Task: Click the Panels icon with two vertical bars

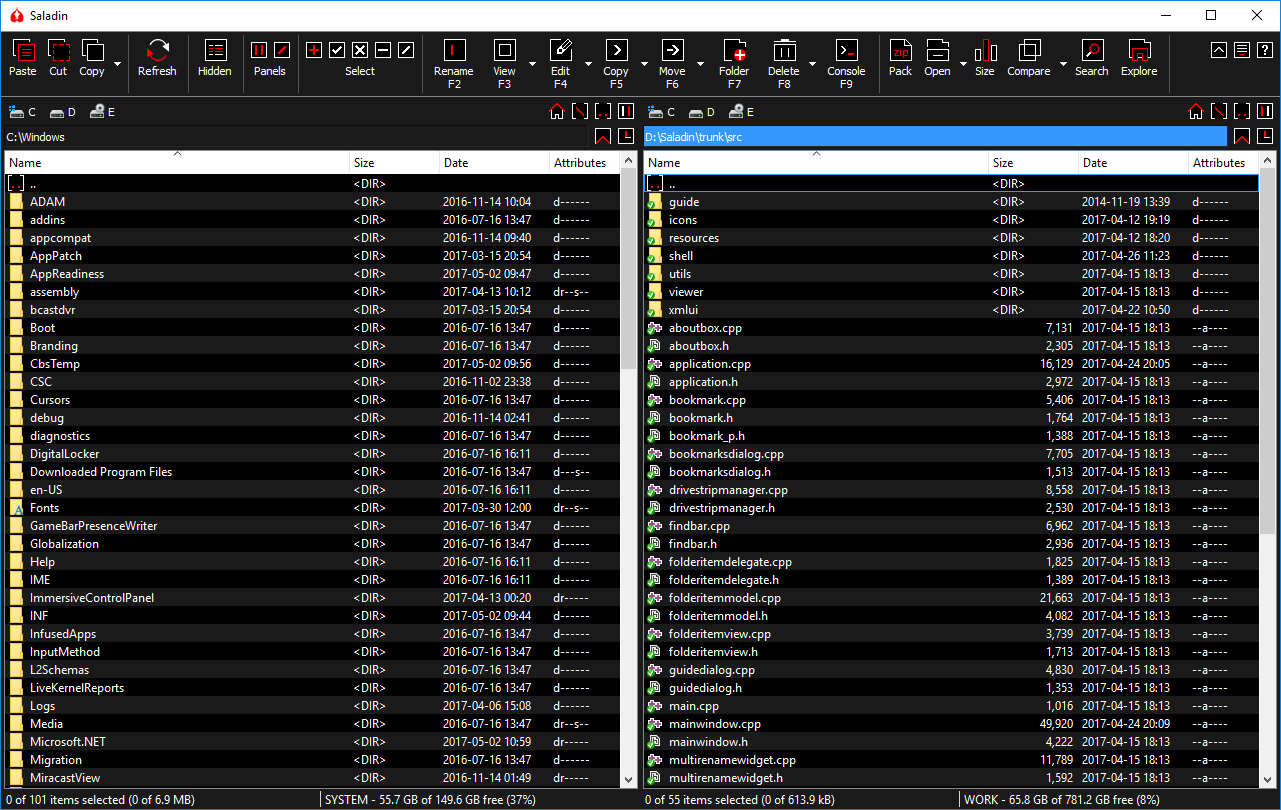Action: (x=259, y=50)
